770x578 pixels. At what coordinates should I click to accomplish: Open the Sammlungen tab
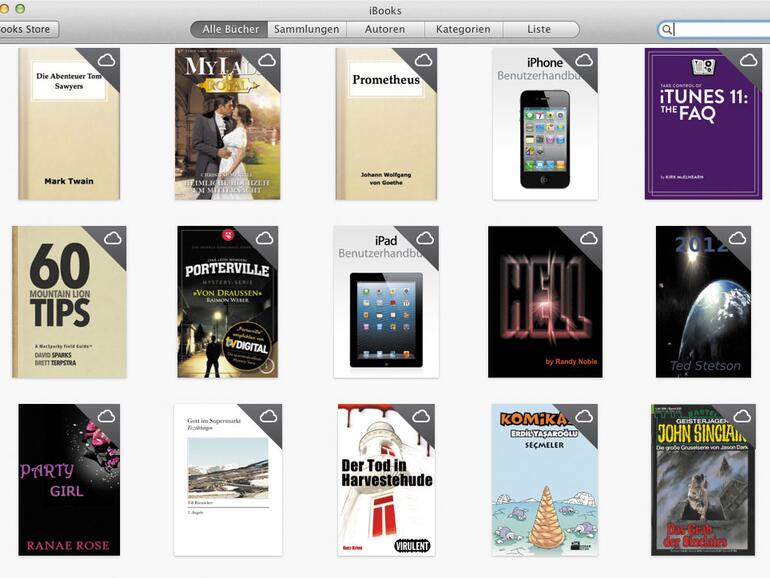tap(307, 29)
